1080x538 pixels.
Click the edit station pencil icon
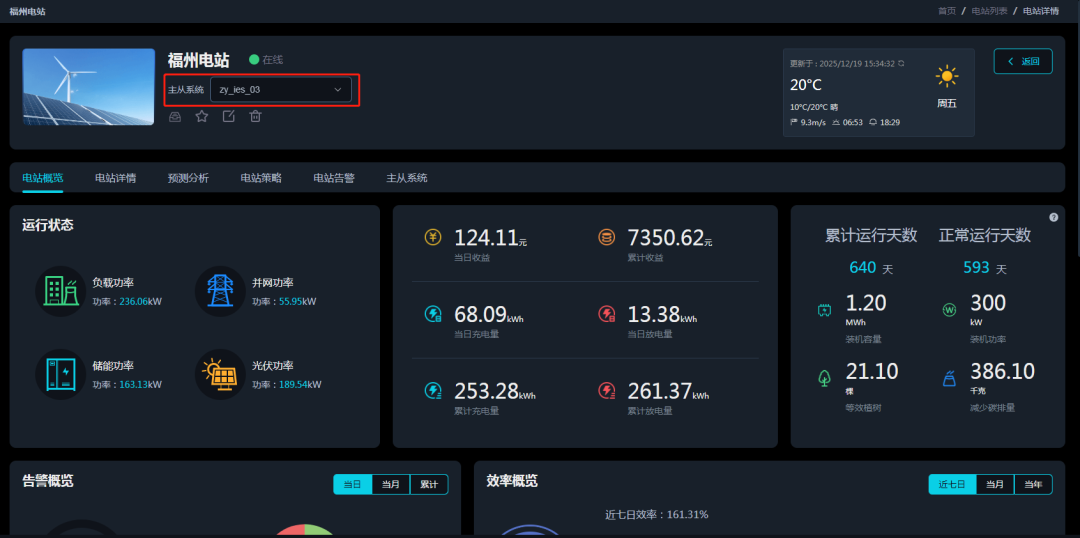click(x=229, y=116)
